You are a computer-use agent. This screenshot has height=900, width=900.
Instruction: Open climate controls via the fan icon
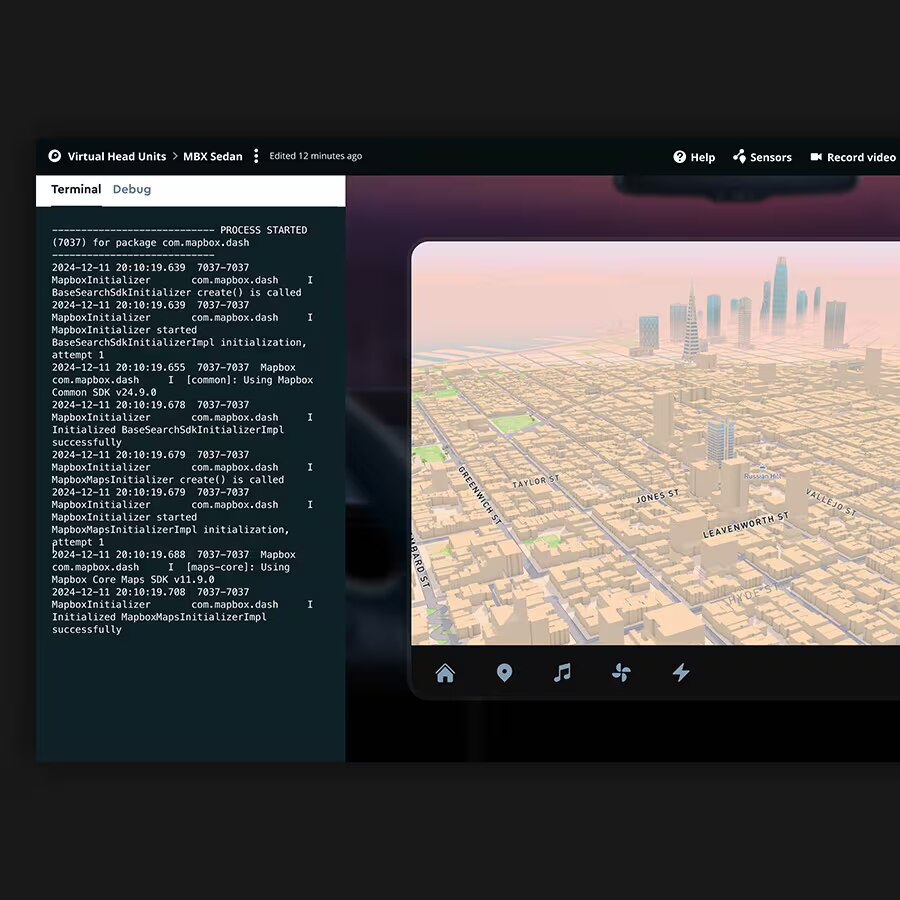[621, 673]
